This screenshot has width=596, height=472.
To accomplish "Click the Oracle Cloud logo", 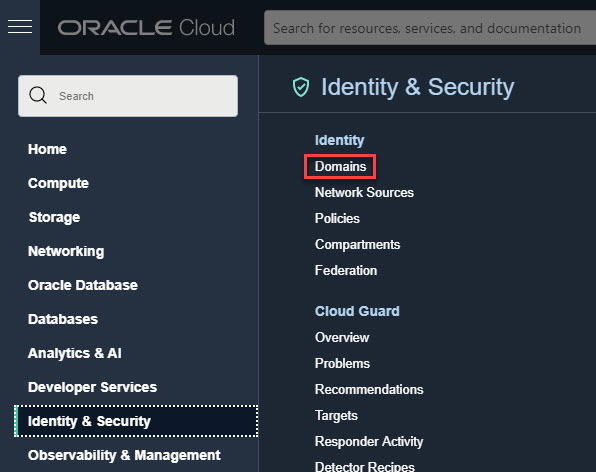I will pos(146,28).
